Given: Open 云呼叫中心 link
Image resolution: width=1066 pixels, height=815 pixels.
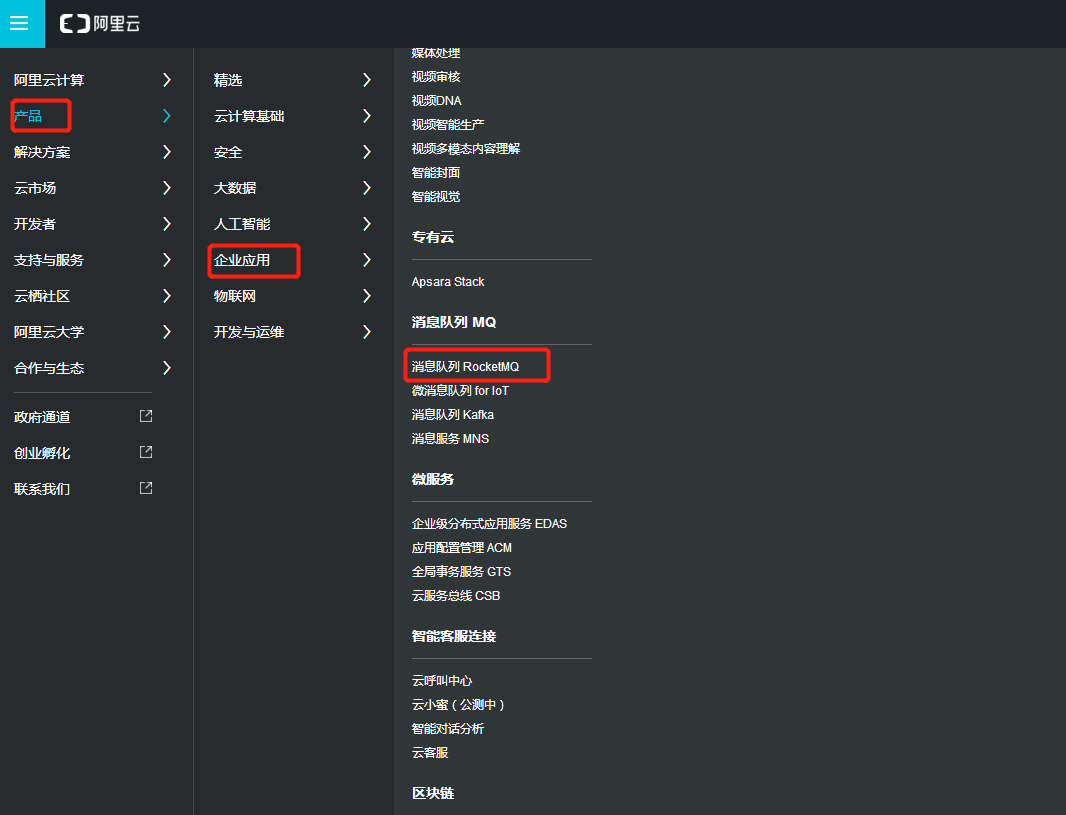Looking at the screenshot, I should pos(442,681).
